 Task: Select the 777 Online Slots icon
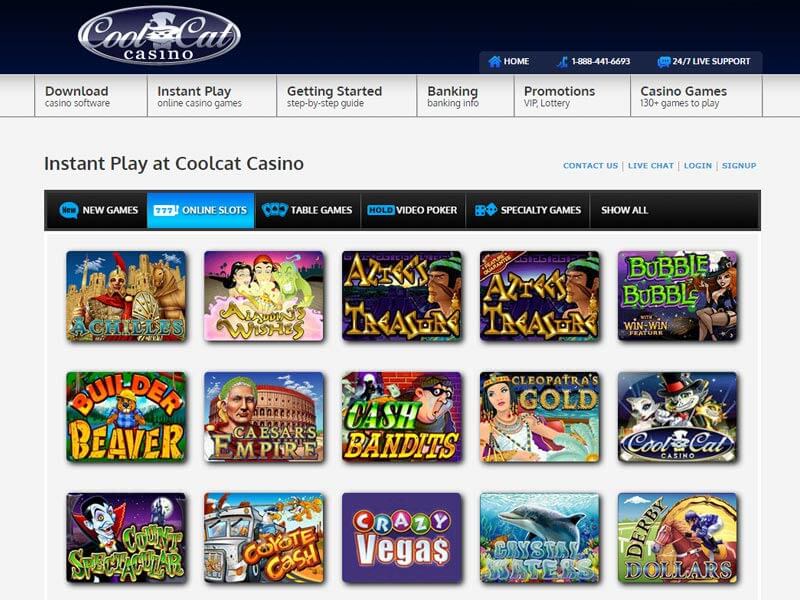point(166,210)
